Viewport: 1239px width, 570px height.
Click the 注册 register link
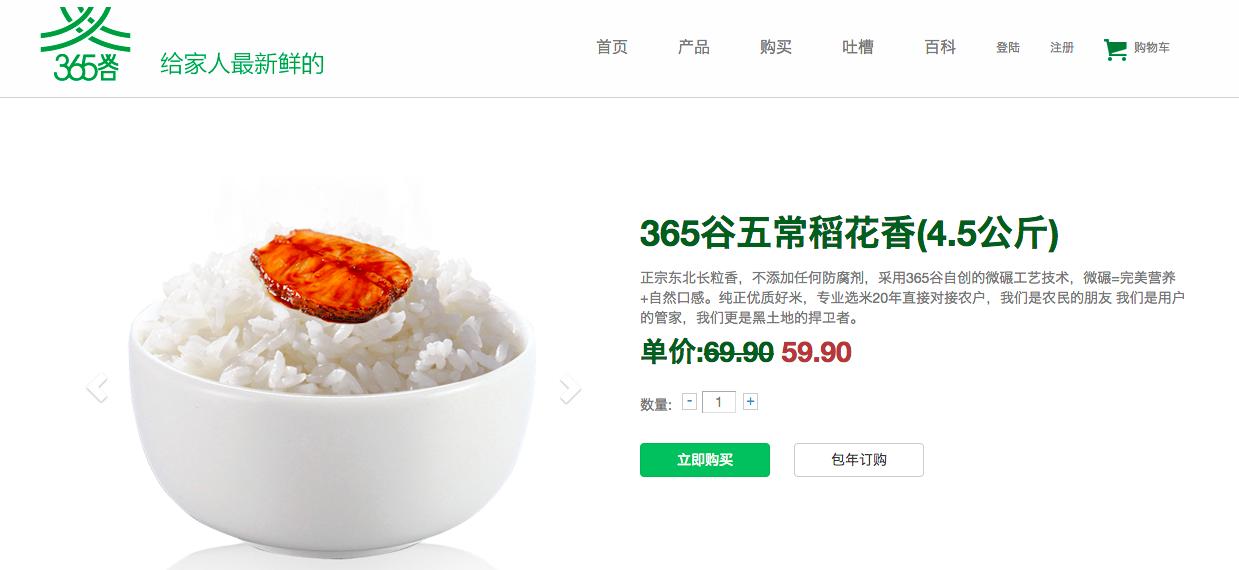[1062, 48]
